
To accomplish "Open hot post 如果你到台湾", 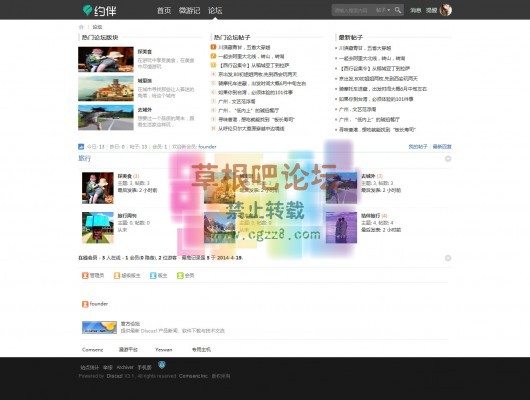I will pos(255,92).
